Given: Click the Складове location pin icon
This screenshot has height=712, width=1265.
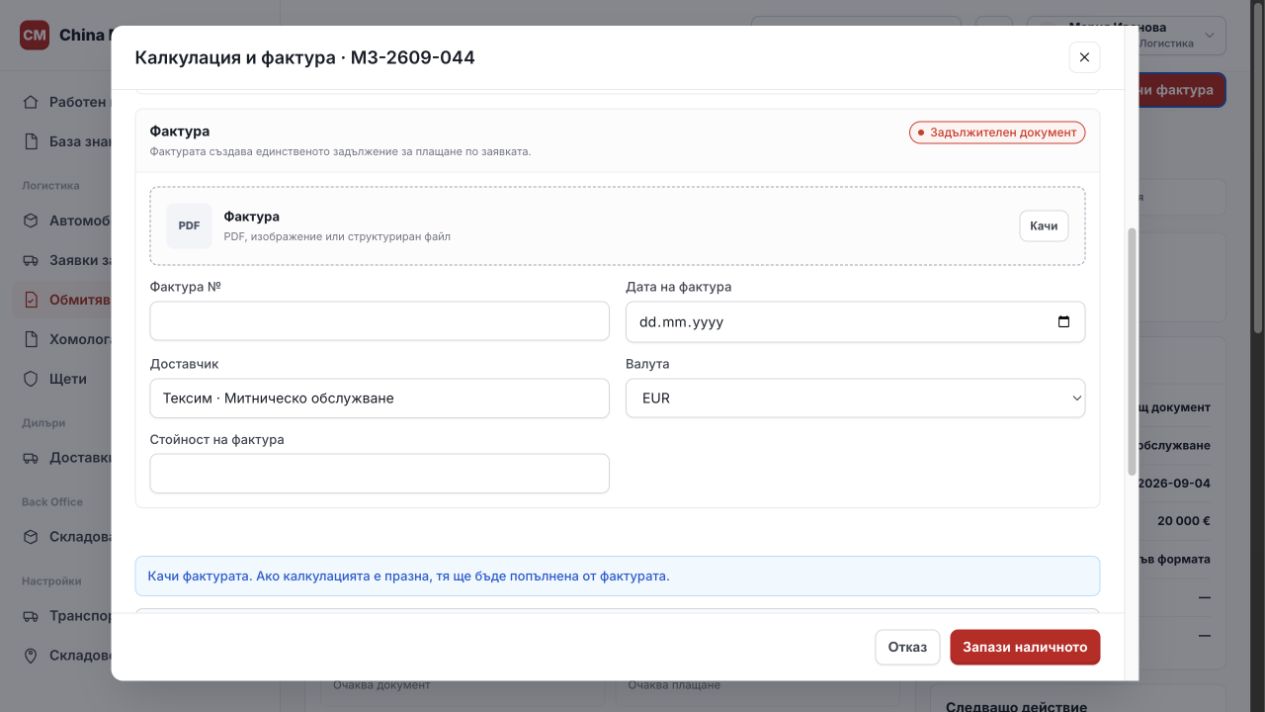Looking at the screenshot, I should pos(31,655).
